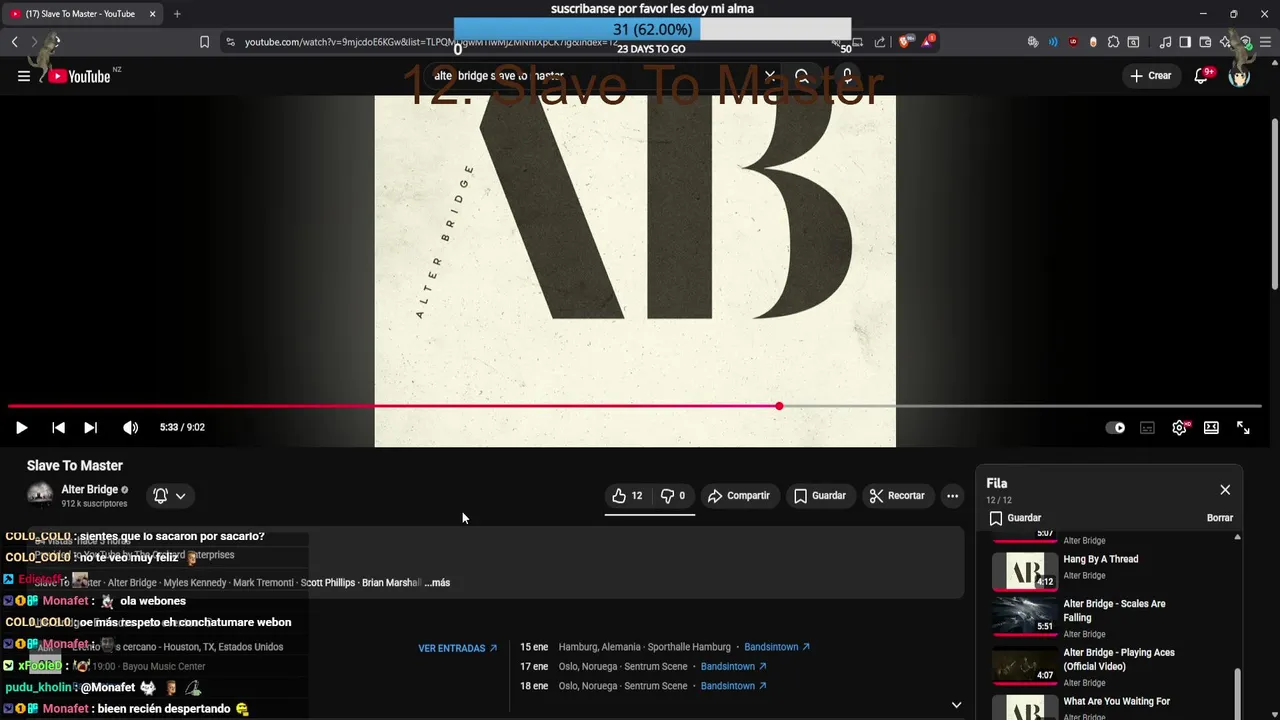This screenshot has width=1280, height=720.
Task: Click the Slave To Master video title
Action: (x=75, y=465)
